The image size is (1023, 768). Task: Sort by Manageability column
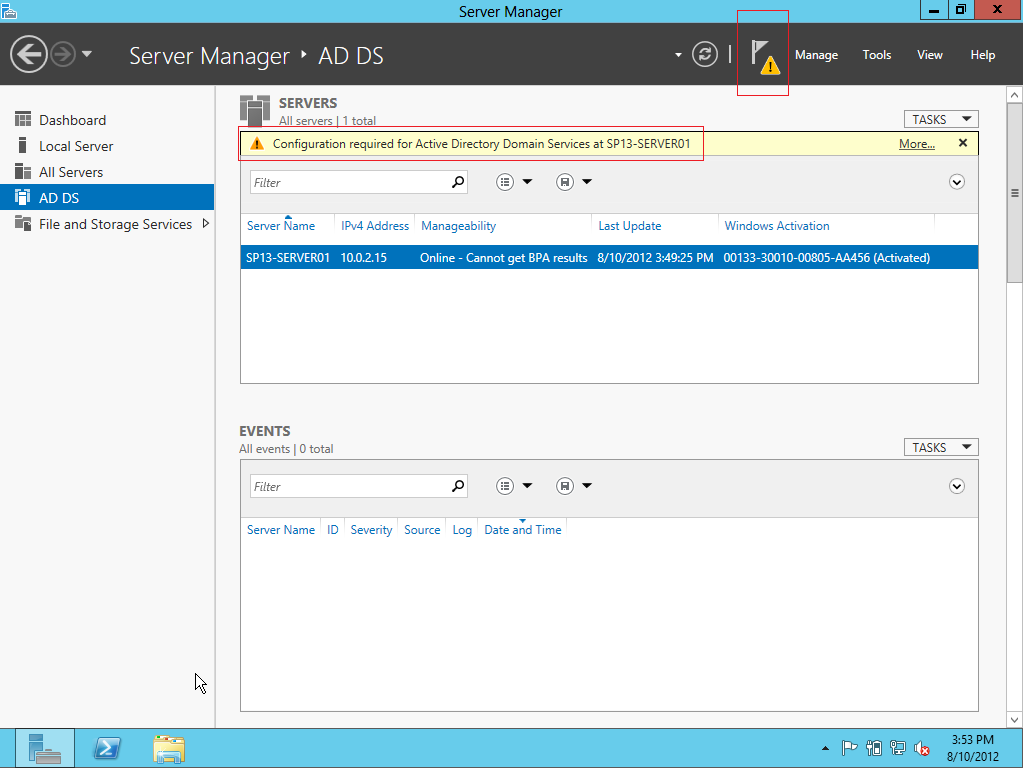459,226
